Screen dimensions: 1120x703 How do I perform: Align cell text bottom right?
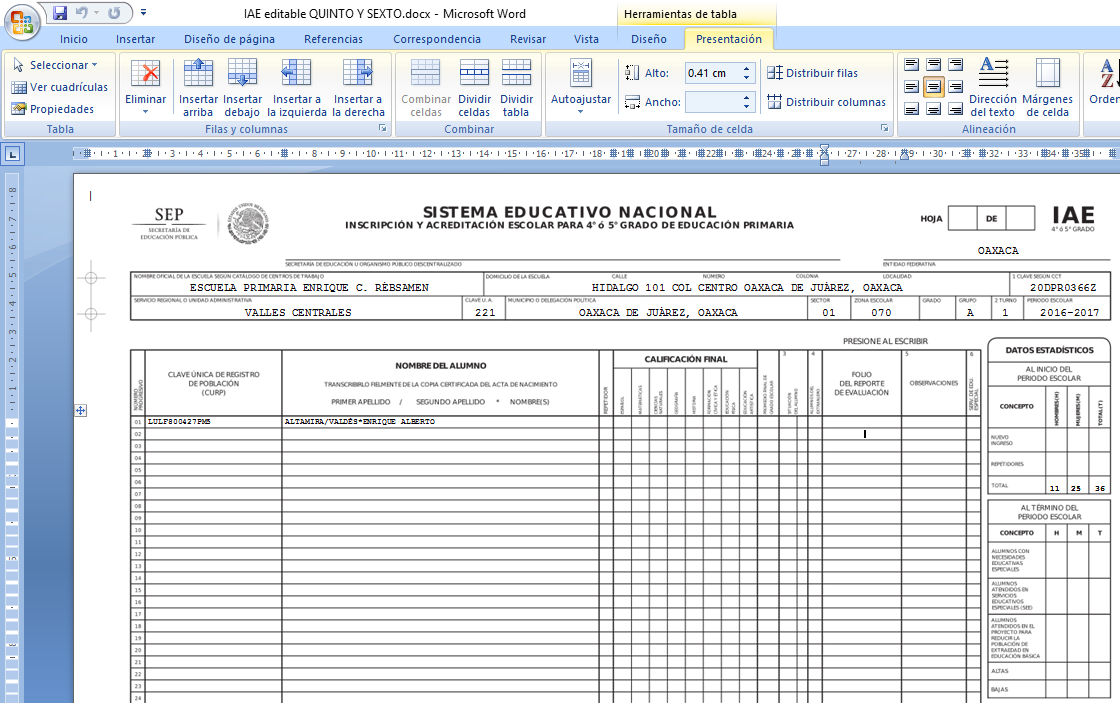(956, 109)
